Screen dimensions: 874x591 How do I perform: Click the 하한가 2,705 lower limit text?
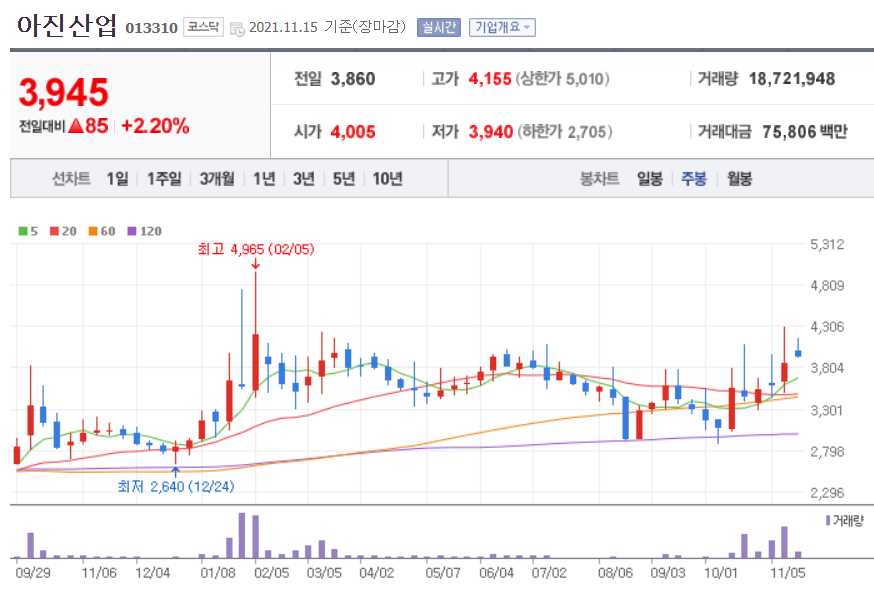point(565,132)
